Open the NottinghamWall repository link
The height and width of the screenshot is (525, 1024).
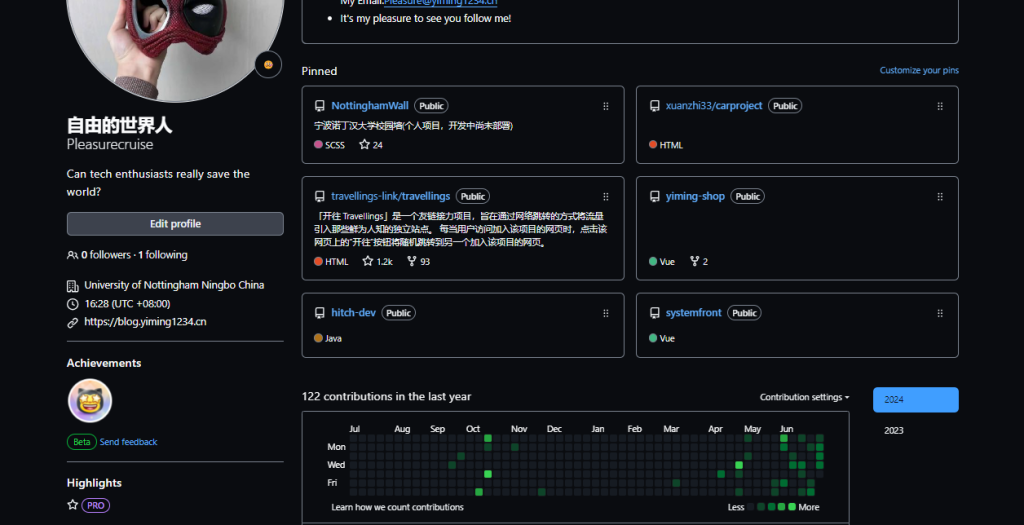pos(370,106)
